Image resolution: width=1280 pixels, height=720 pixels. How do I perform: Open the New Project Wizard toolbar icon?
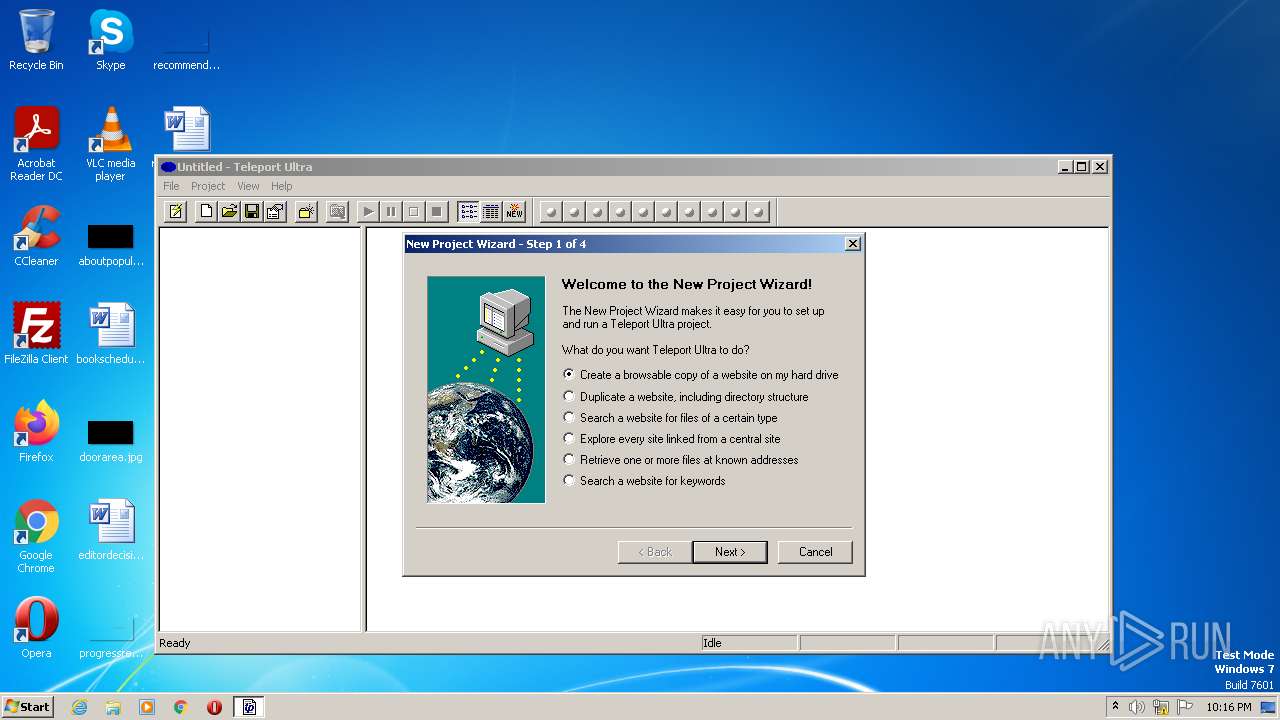[x=176, y=212]
